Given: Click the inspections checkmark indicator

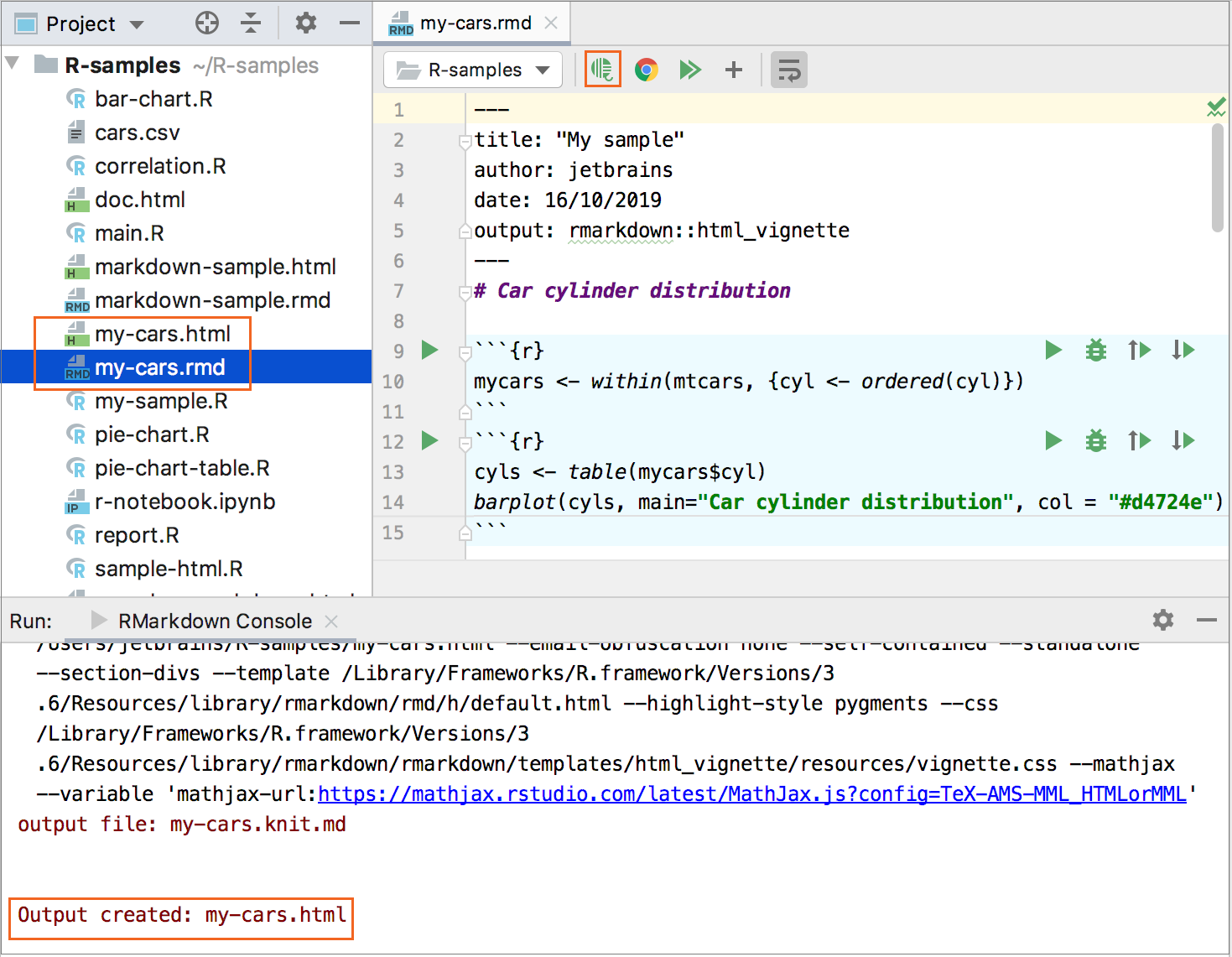Looking at the screenshot, I should tap(1216, 107).
